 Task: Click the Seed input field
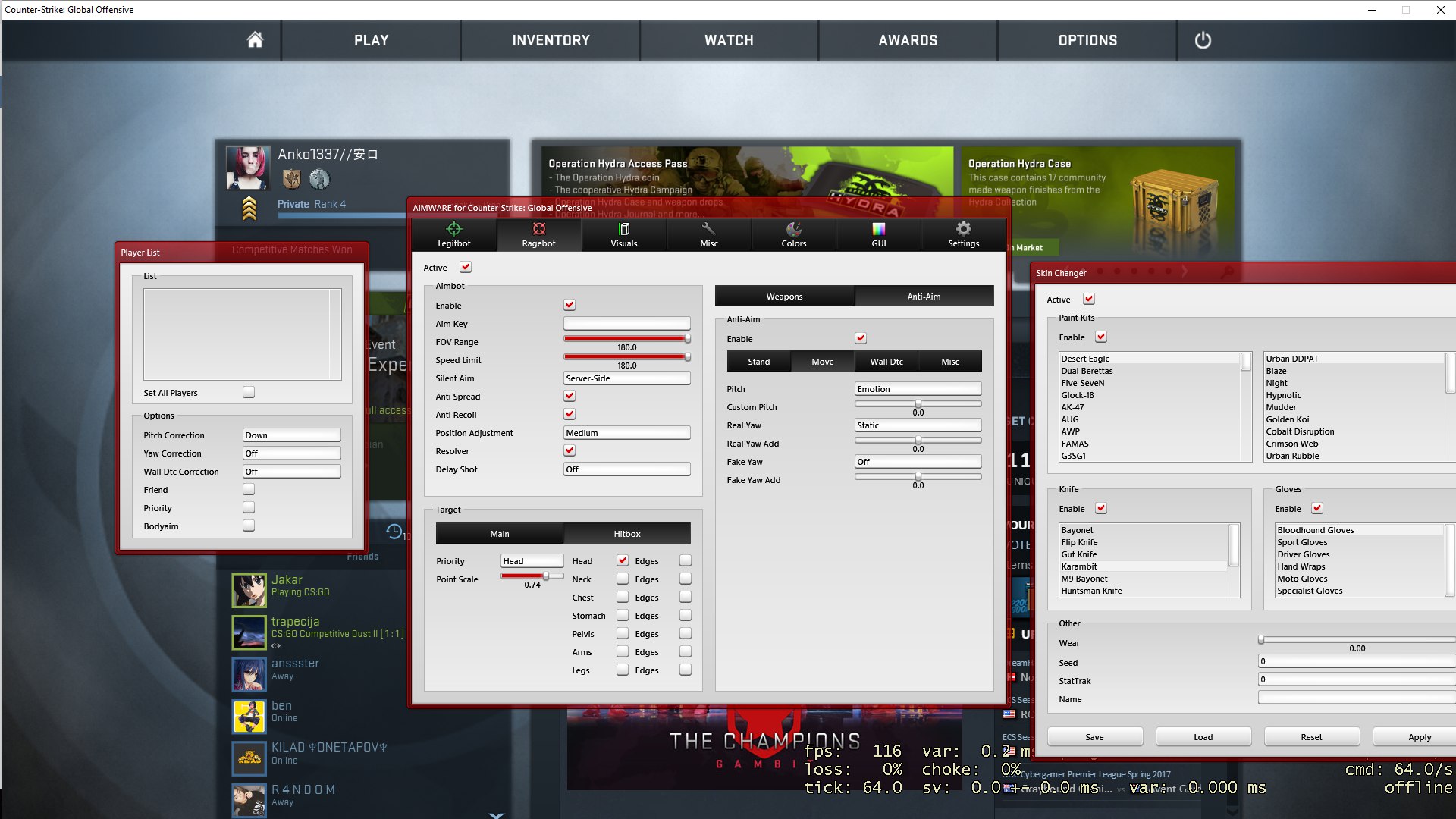tap(1357, 661)
